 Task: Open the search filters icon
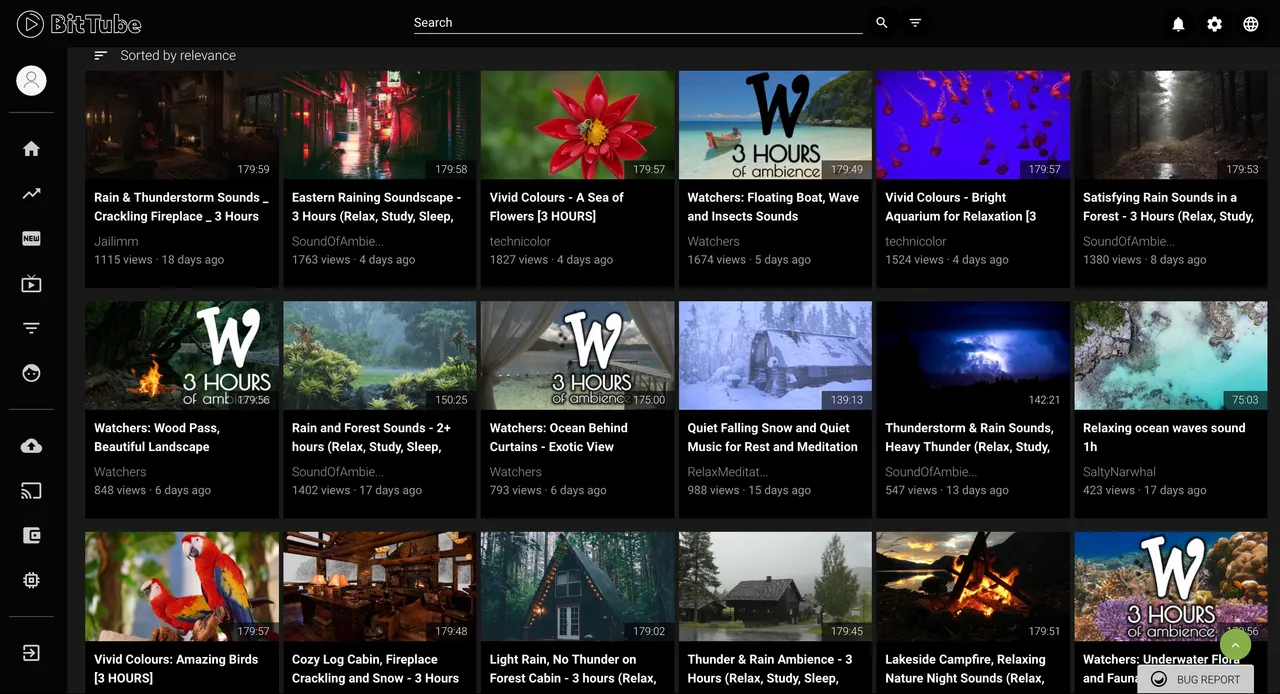[x=915, y=23]
